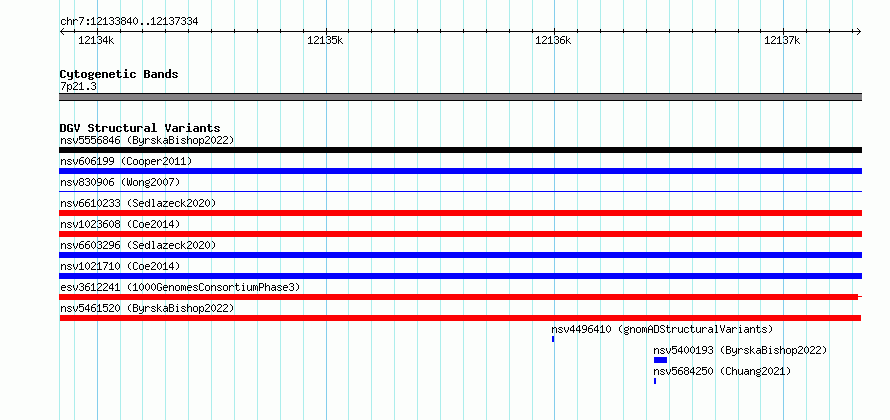Click the nsv6603296 blue variant bar

pos(460,255)
